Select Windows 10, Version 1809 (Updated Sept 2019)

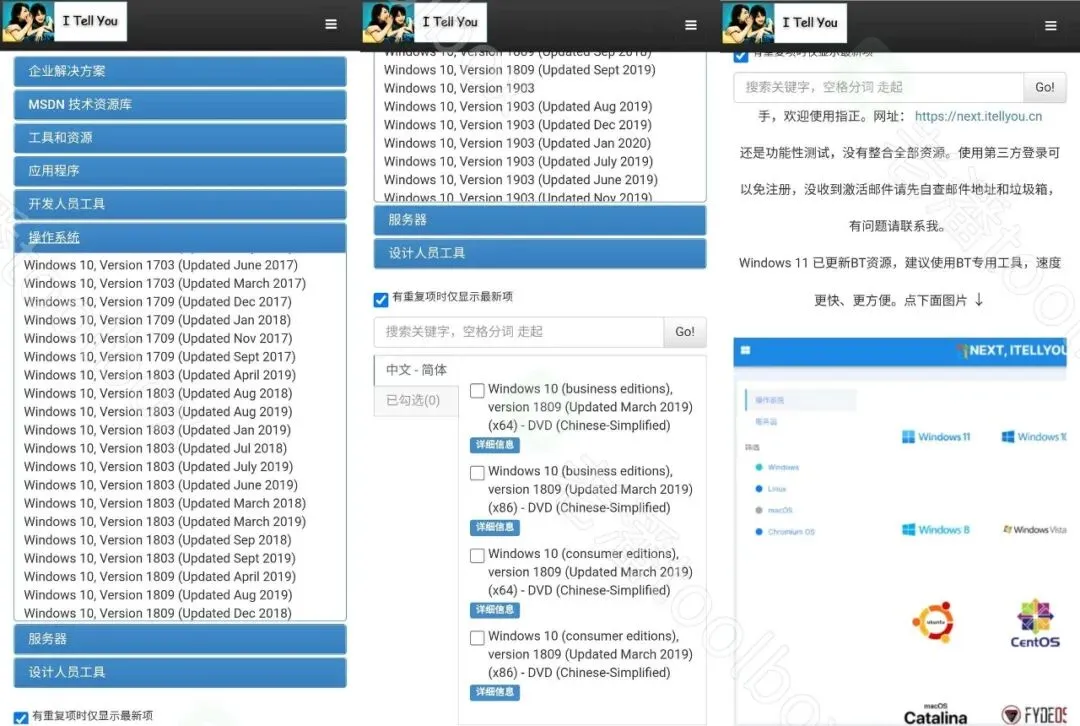coord(519,70)
